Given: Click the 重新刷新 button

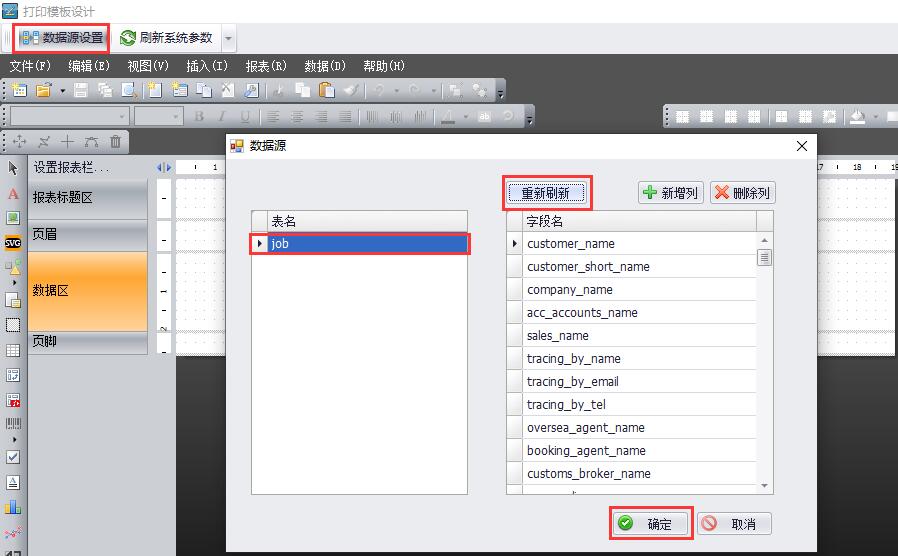Looking at the screenshot, I should click(546, 193).
